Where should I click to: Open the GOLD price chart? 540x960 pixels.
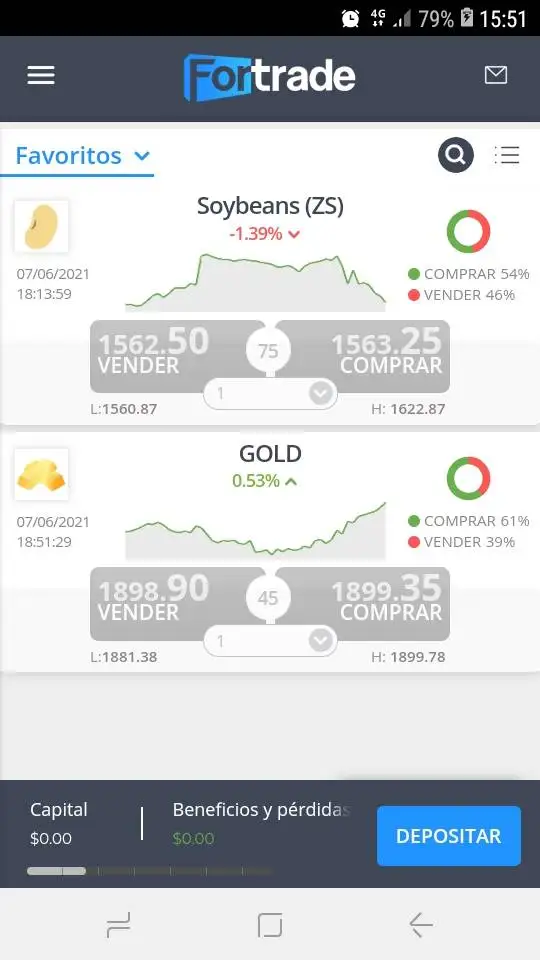[255, 530]
